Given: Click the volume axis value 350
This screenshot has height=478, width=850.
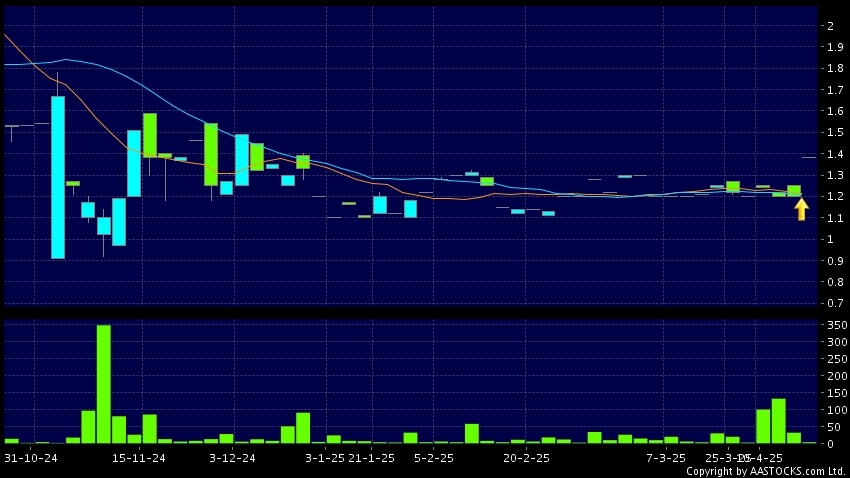Looking at the screenshot, I should pos(837,325).
